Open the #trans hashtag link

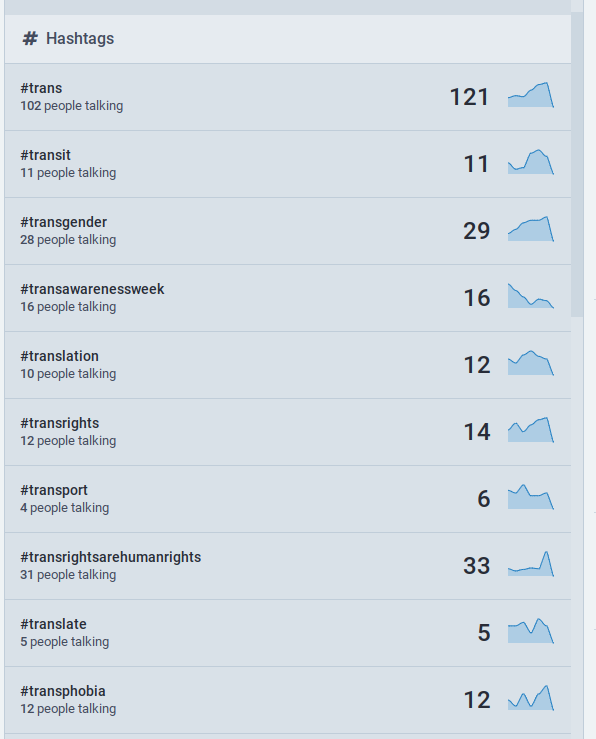pyautogui.click(x=41, y=88)
